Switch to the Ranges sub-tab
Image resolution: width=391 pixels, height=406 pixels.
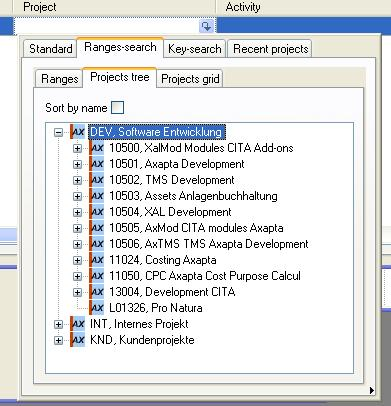coord(59,79)
